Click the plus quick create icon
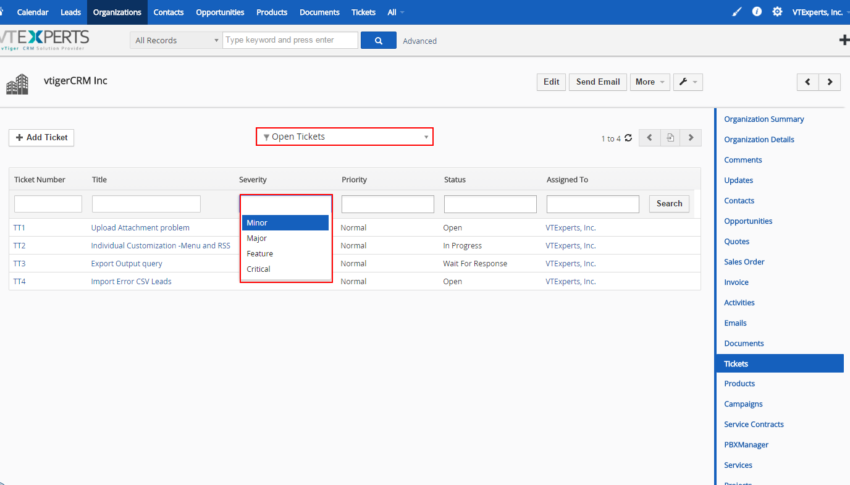 [844, 40]
